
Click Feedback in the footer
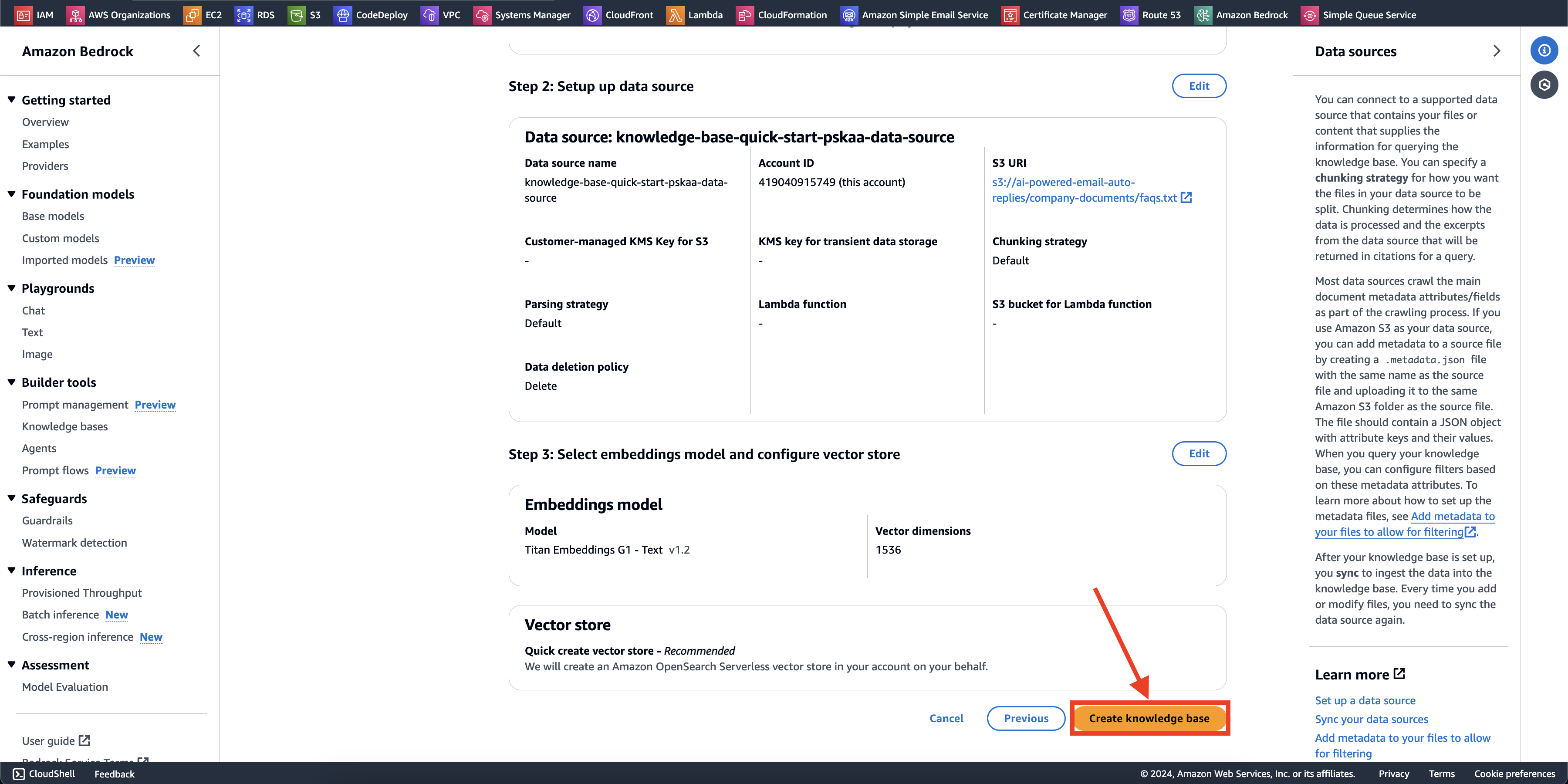point(115,774)
